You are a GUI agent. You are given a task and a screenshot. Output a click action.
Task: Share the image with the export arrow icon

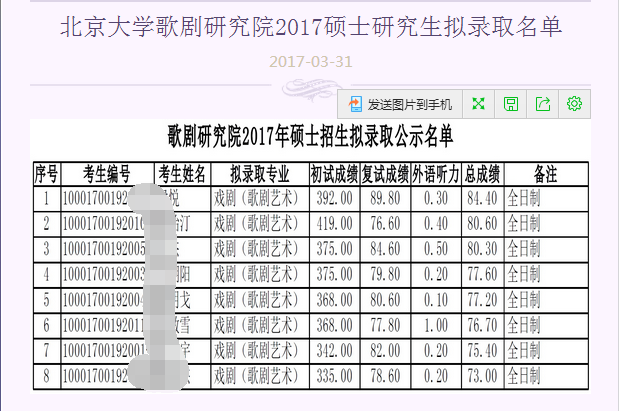[x=543, y=104]
